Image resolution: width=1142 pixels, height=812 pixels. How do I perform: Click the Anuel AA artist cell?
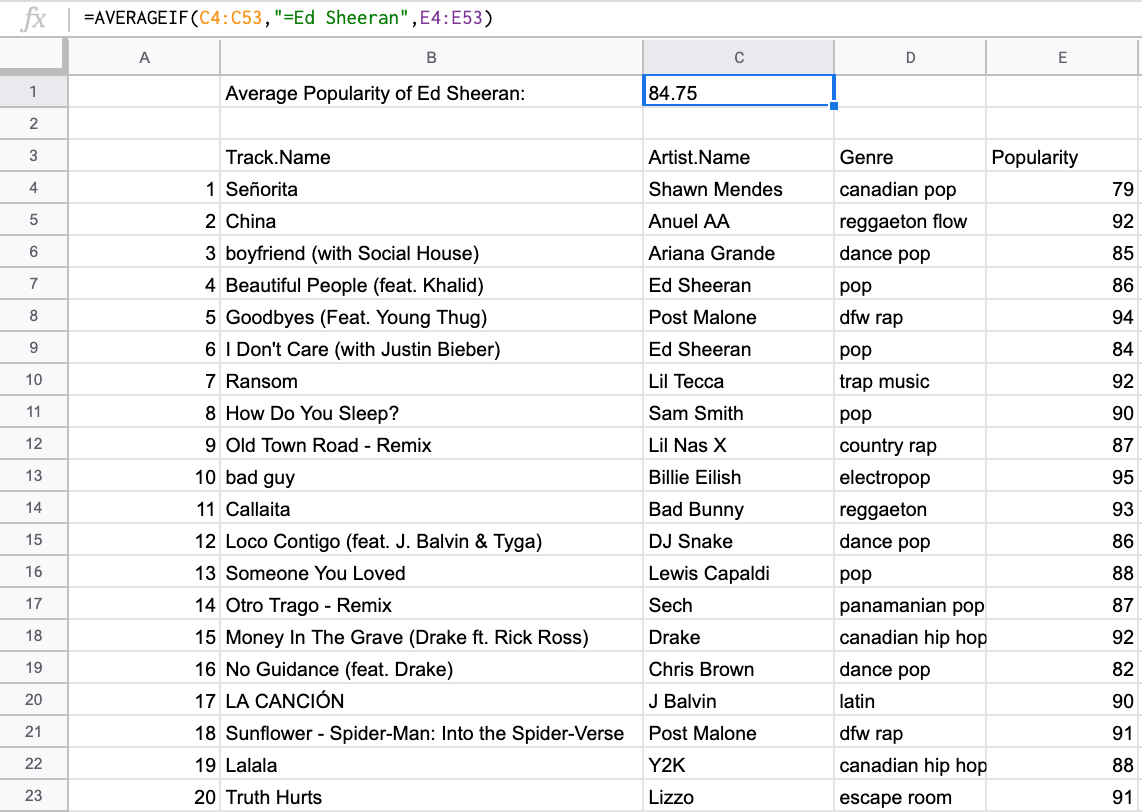[x=739, y=220]
